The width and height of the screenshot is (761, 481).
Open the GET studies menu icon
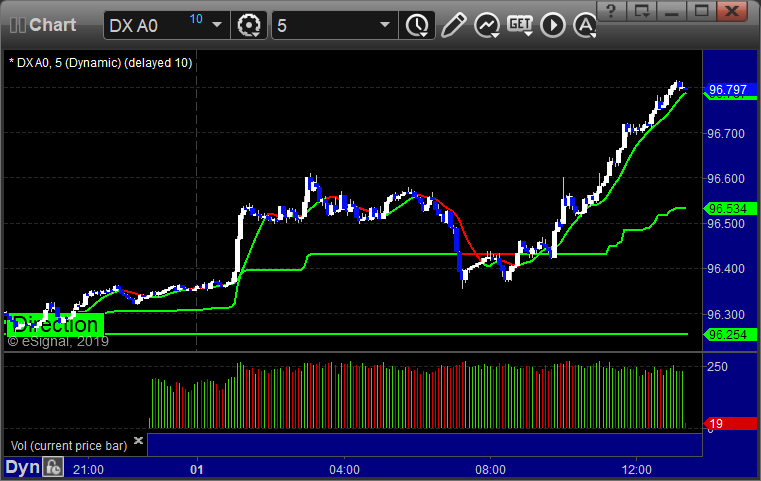coord(520,25)
